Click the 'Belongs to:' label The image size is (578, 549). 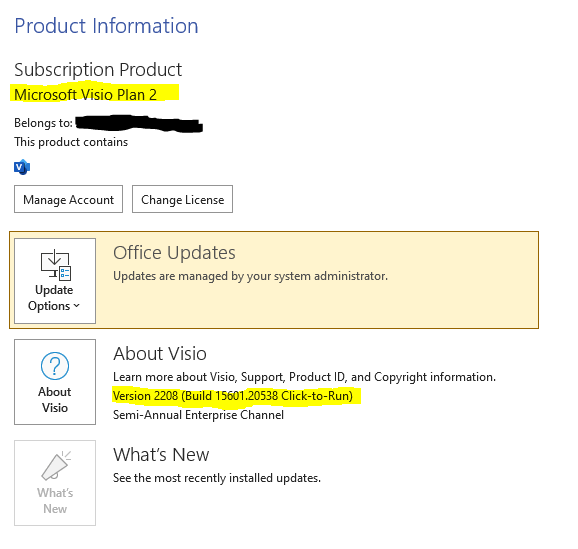pyautogui.click(x=43, y=123)
